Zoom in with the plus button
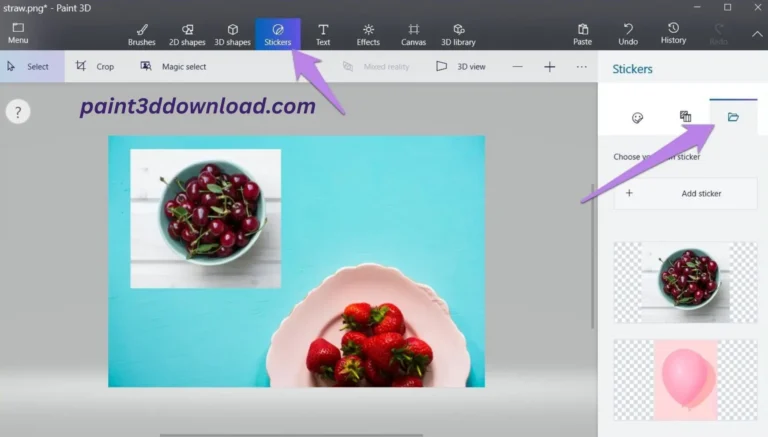The width and height of the screenshot is (768, 437). pos(550,67)
